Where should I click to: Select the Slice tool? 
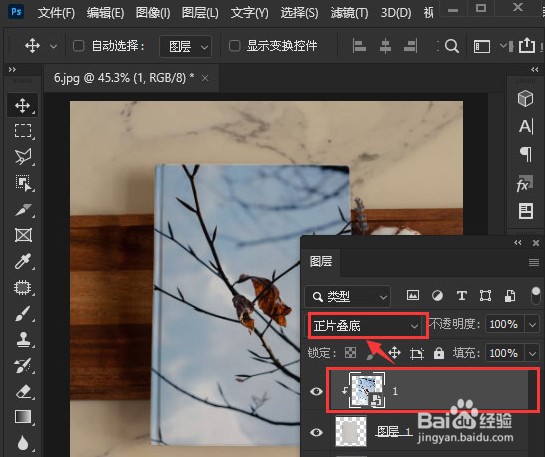pyautogui.click(x=23, y=210)
